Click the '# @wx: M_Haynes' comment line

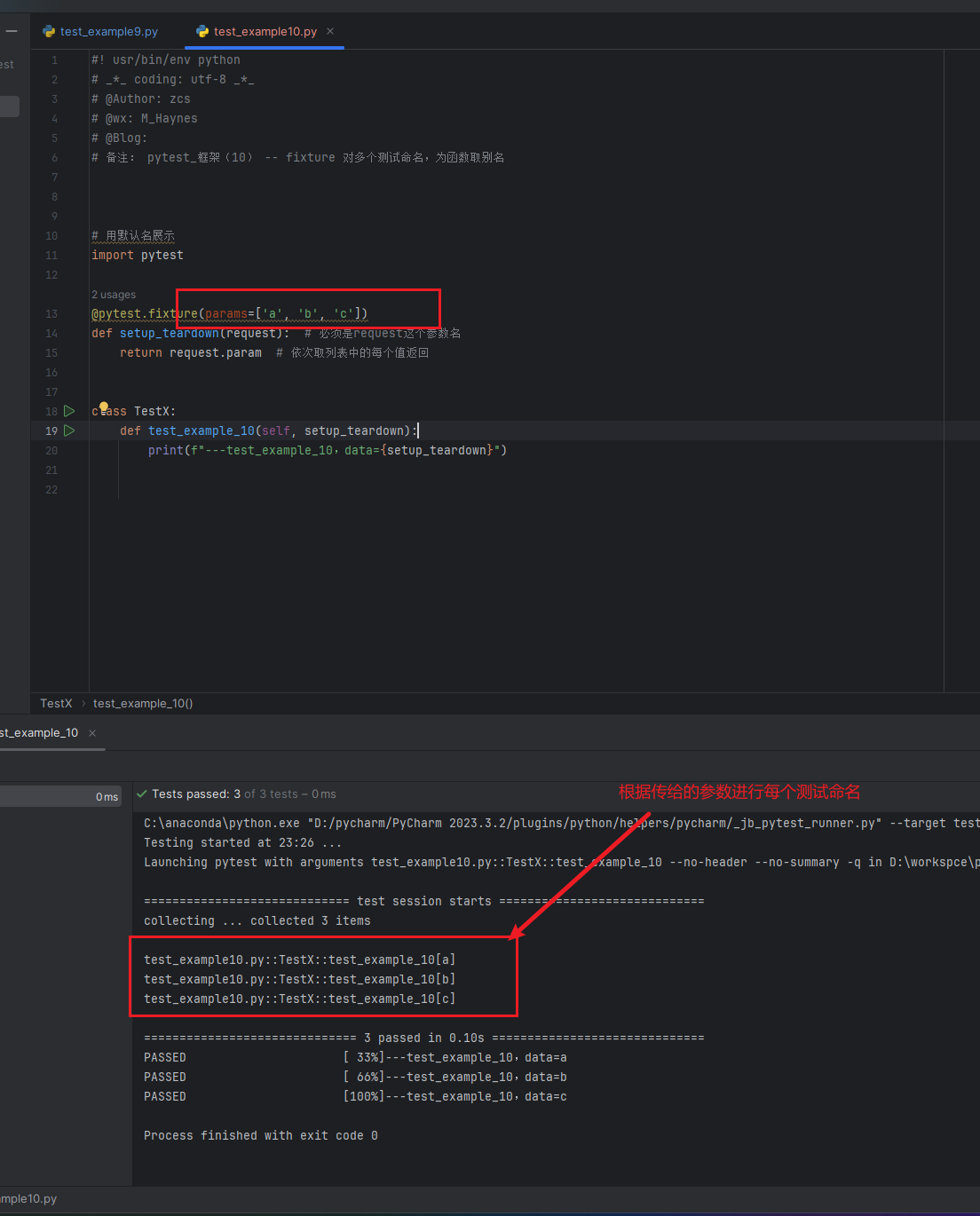[145, 118]
